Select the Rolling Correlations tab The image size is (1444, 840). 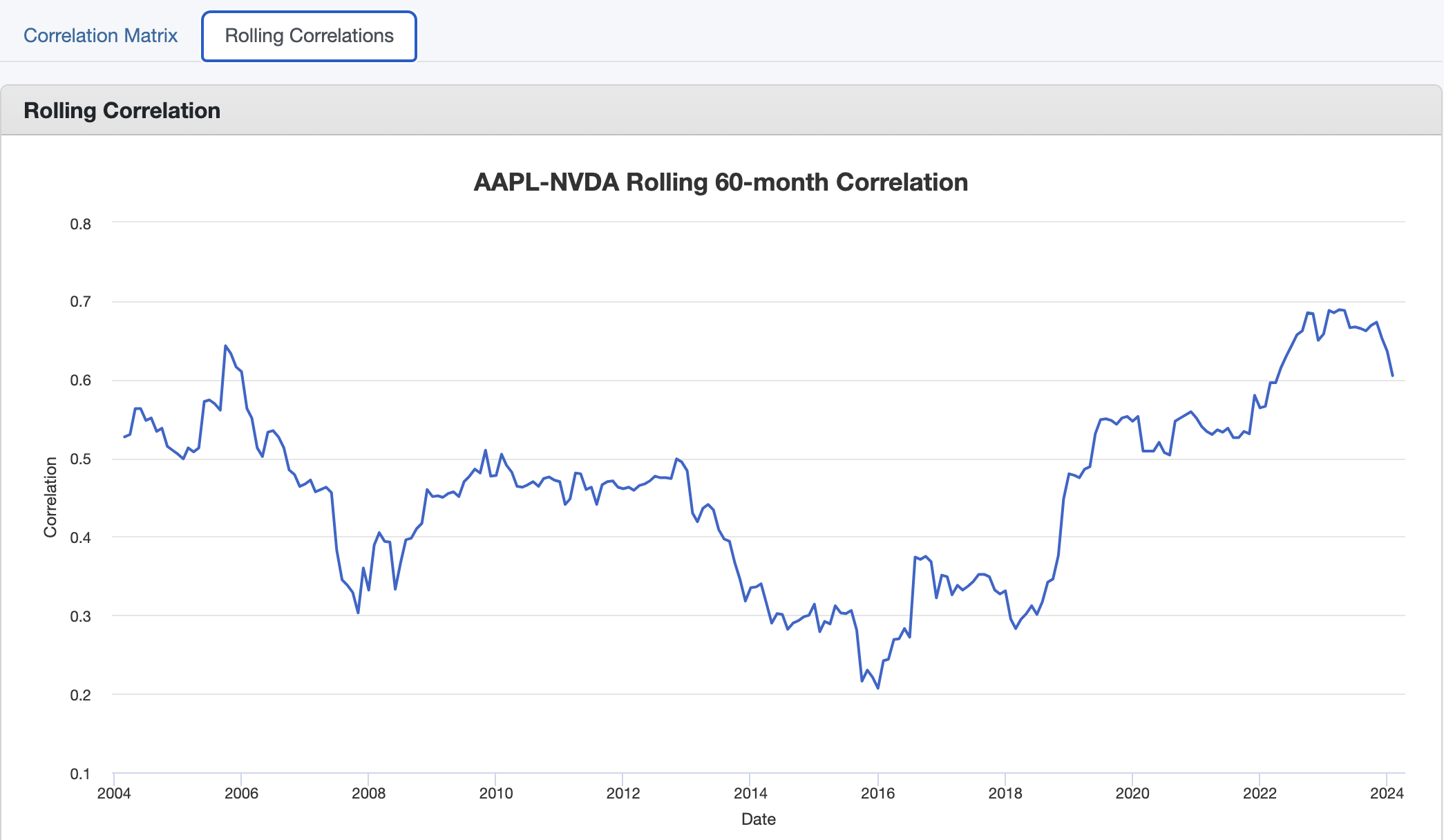[309, 35]
